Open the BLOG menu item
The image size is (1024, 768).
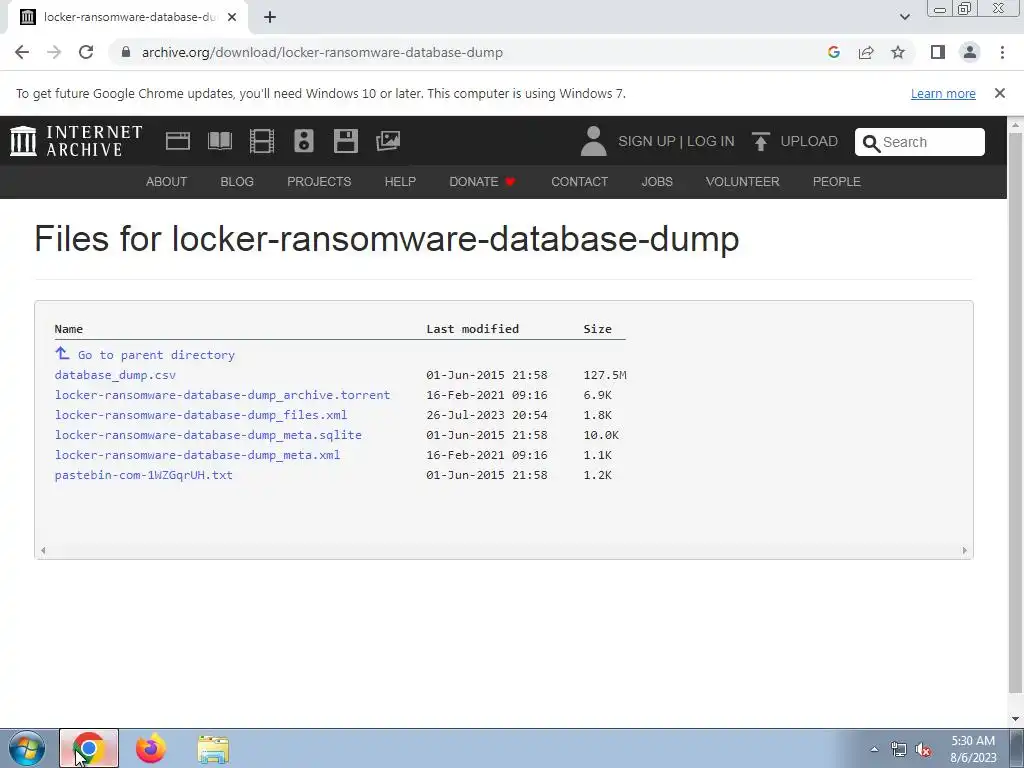click(237, 182)
